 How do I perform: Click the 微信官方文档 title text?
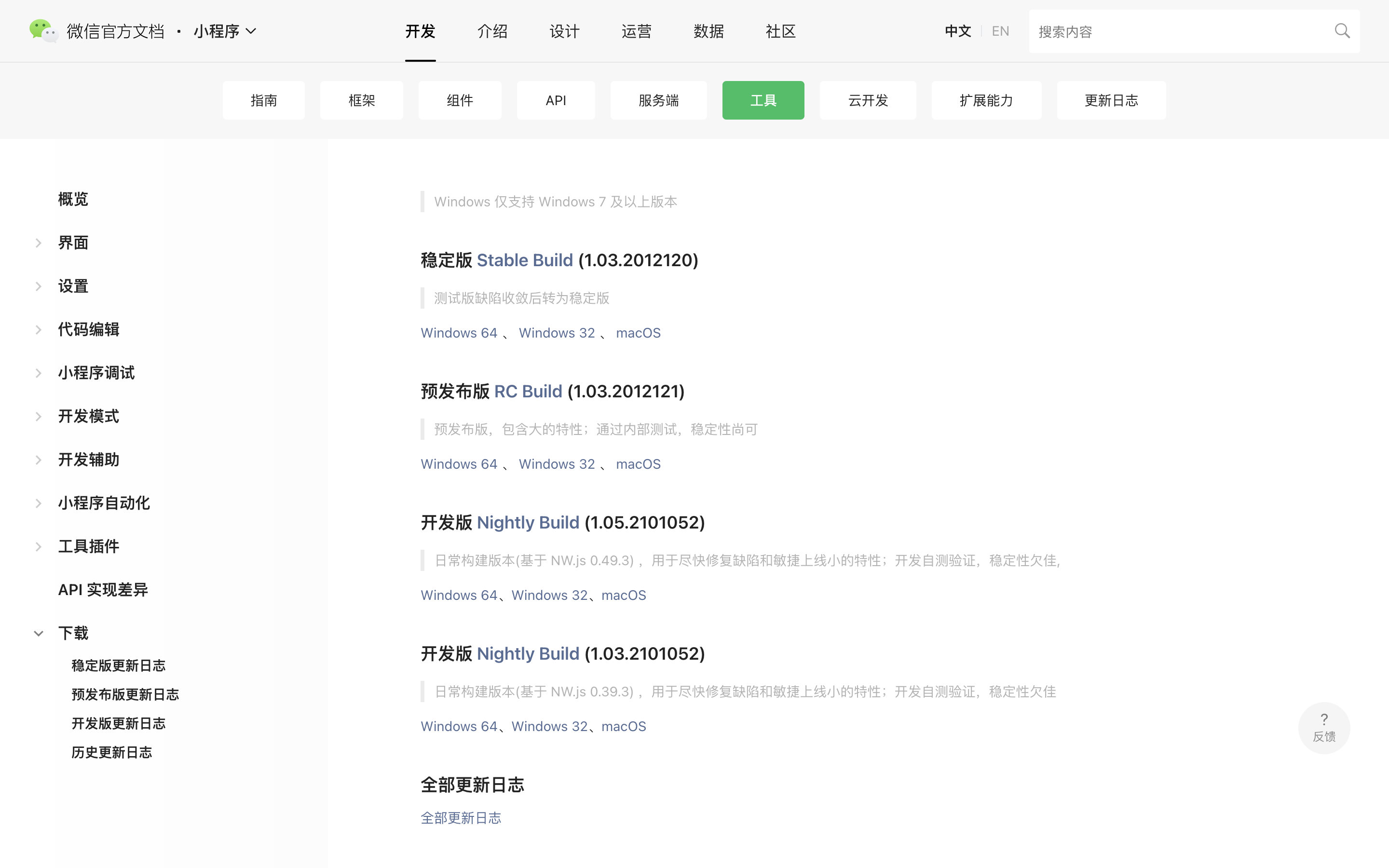(115, 31)
